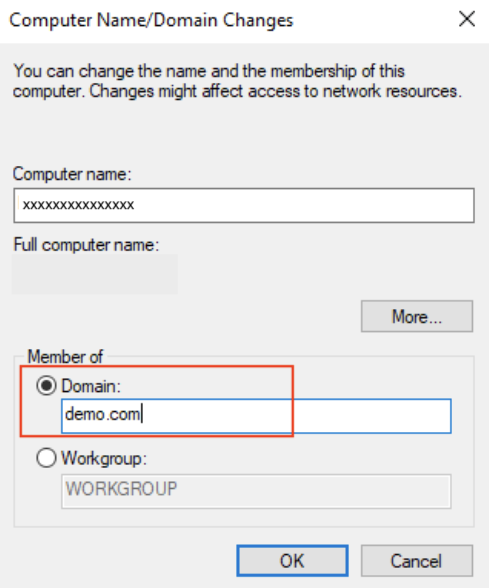Dismiss the dialog with Cancel

pos(417,561)
